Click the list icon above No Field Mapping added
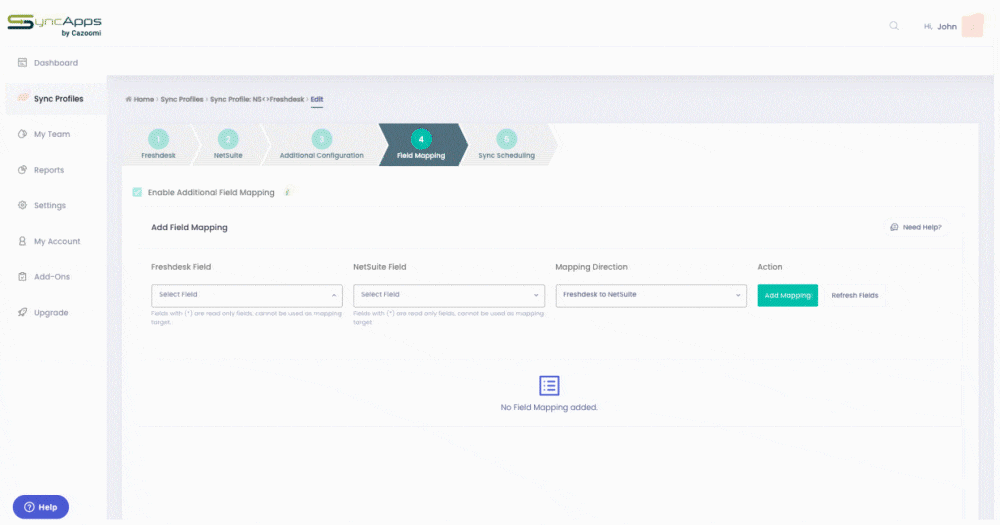The image size is (1000, 525). click(549, 385)
